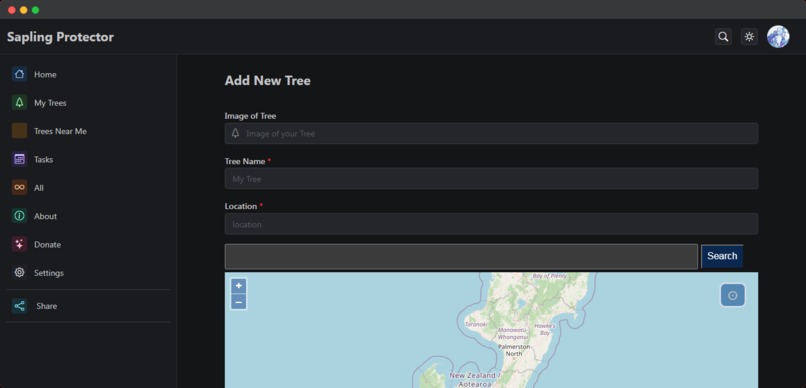Image resolution: width=806 pixels, height=388 pixels.
Task: Open Trees Near Me menu label
Action: [60, 131]
